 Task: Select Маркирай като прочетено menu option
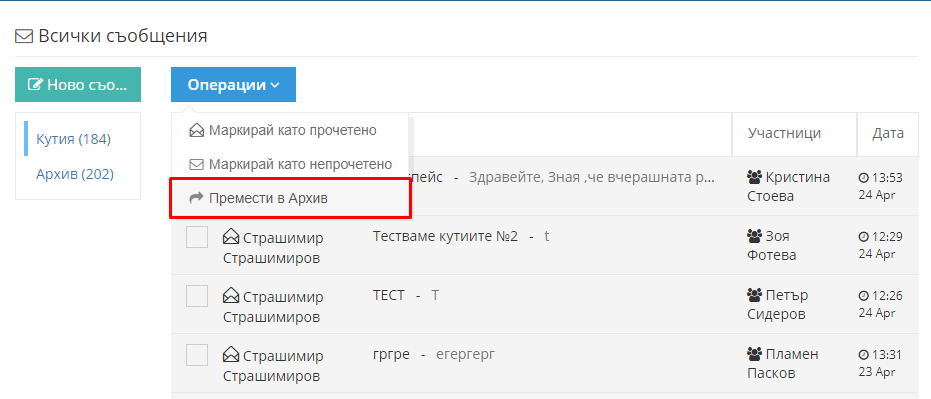pyautogui.click(x=290, y=131)
